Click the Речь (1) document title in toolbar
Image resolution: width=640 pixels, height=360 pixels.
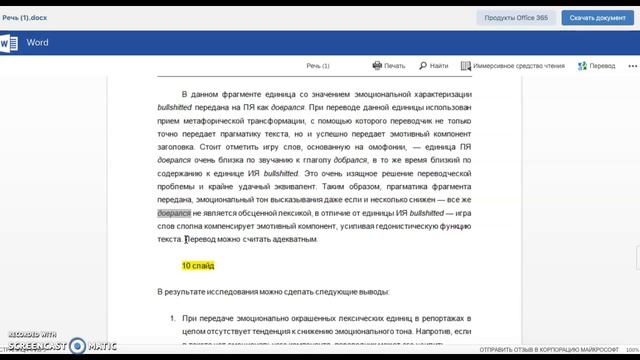point(318,66)
